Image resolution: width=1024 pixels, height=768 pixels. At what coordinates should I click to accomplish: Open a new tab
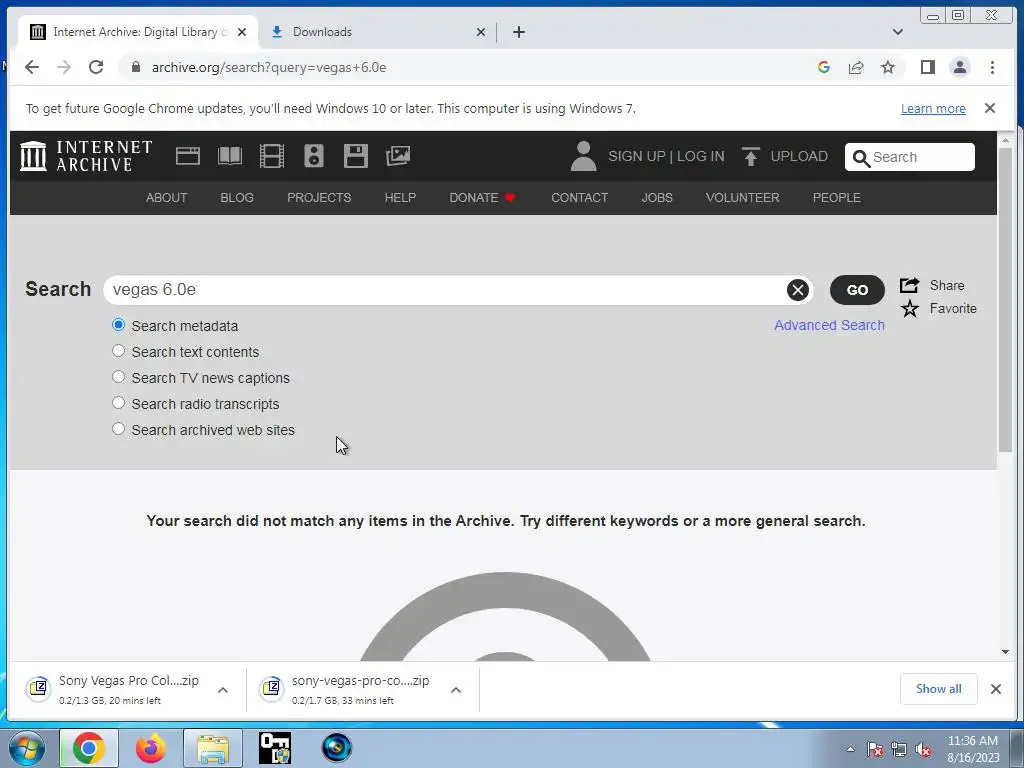point(519,31)
